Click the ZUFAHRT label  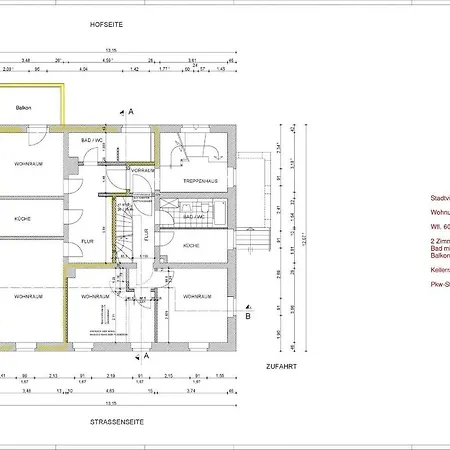pyautogui.click(x=281, y=367)
